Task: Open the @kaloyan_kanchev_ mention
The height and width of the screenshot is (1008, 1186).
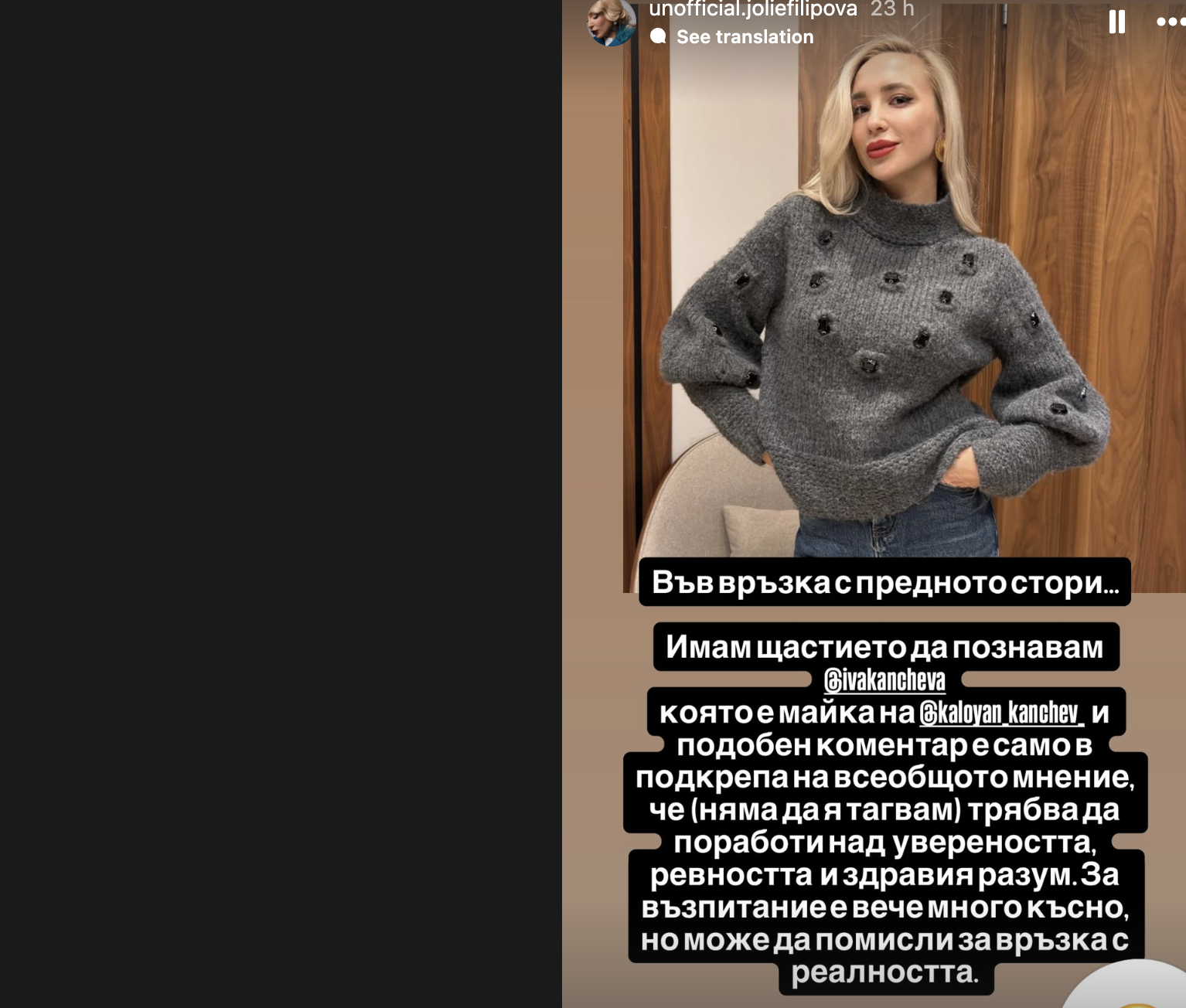Action: click(1001, 712)
